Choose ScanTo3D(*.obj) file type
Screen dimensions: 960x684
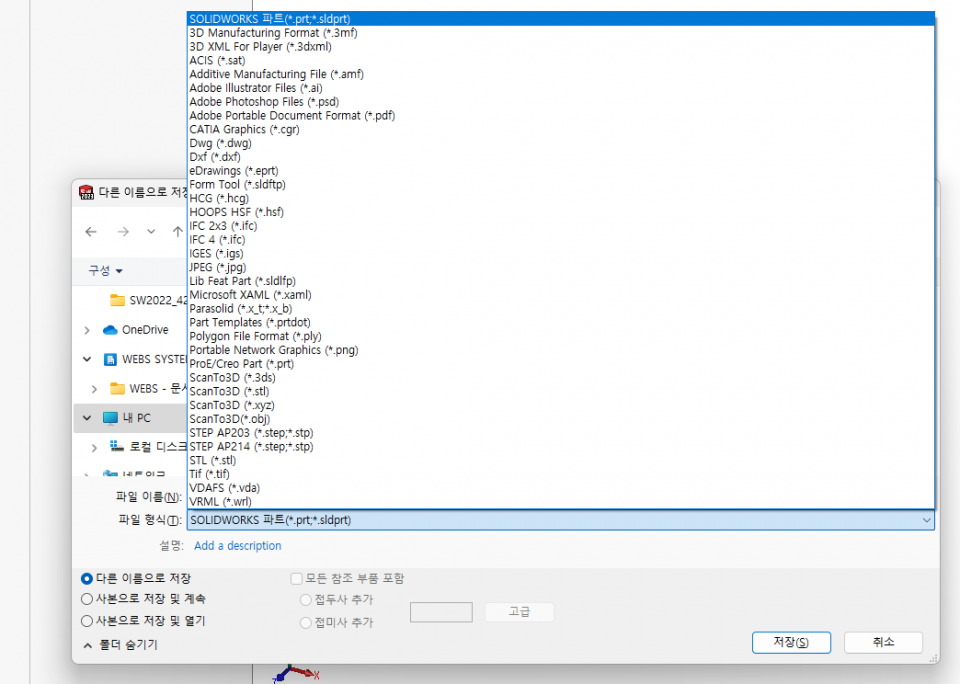click(561, 419)
